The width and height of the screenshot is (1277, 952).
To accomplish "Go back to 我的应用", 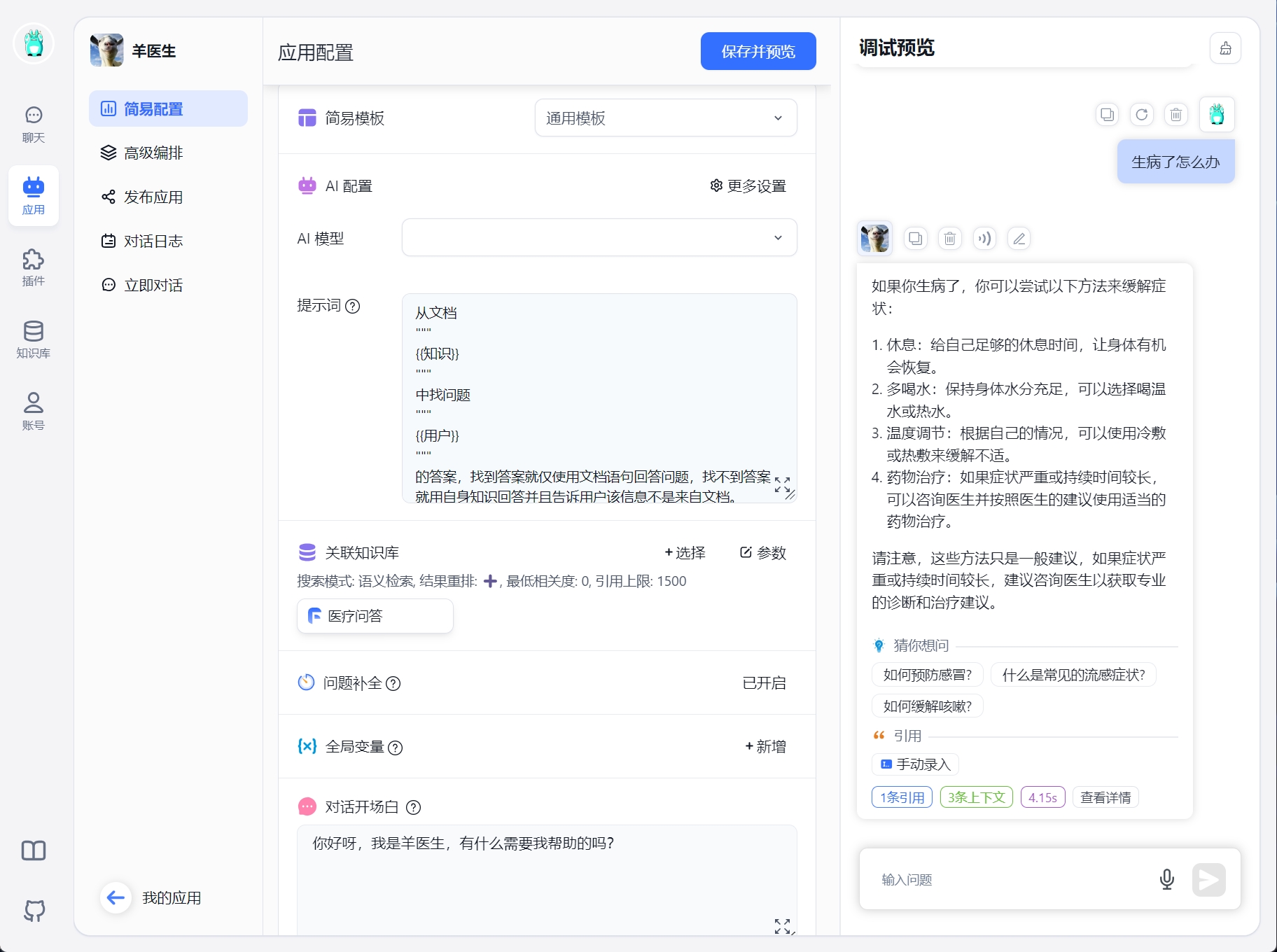I will click(x=152, y=897).
